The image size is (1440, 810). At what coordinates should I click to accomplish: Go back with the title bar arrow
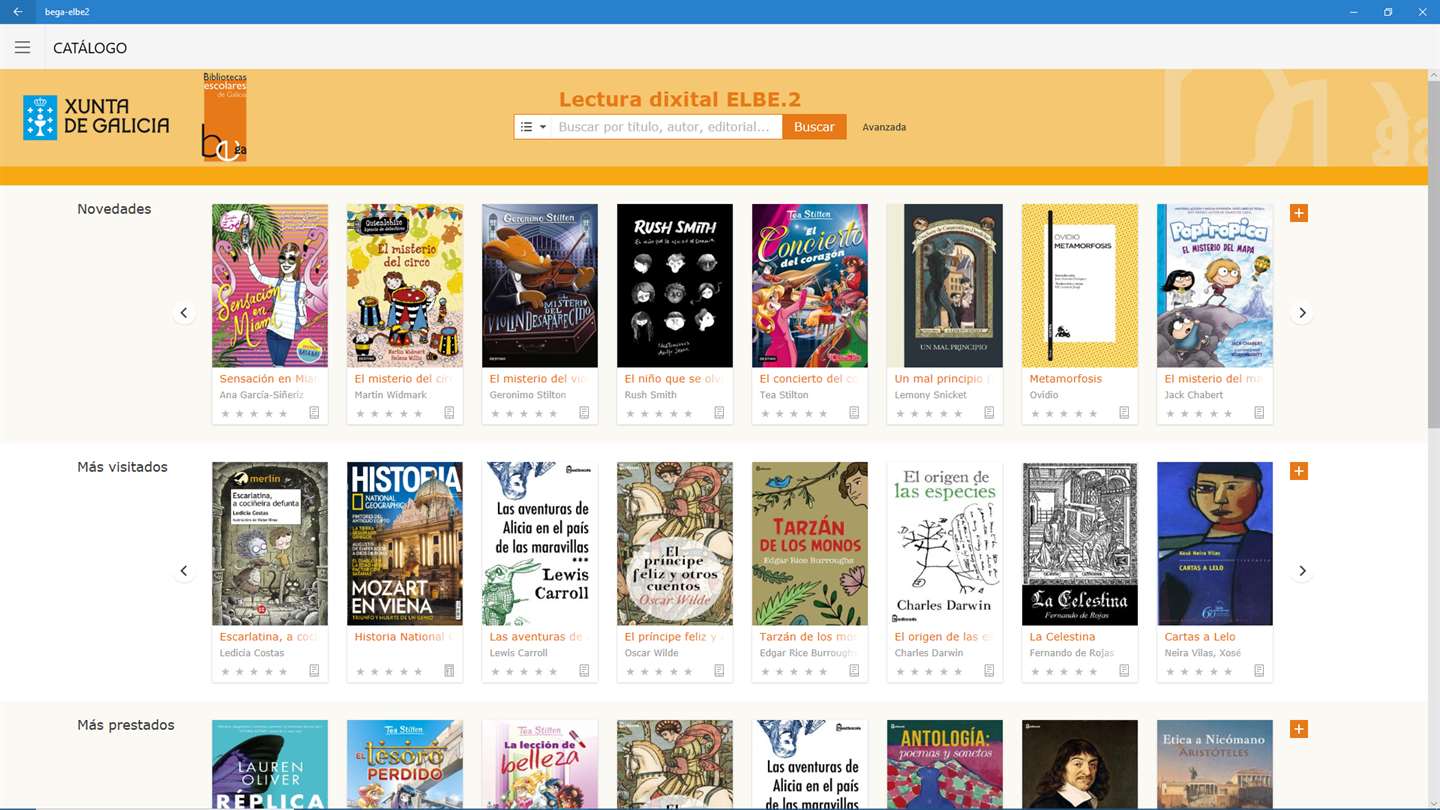click(17, 12)
